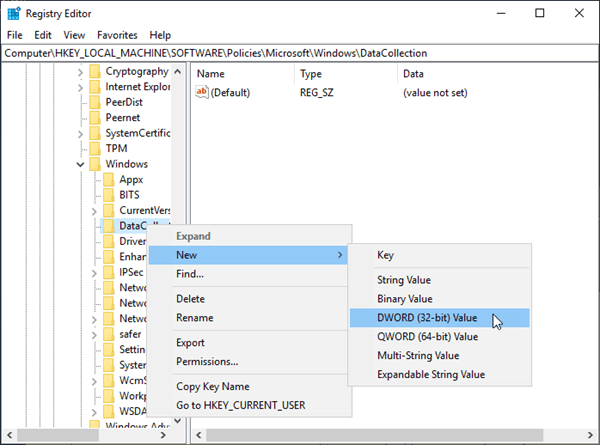Click the CurrentVersion folder icon
Viewport: 600px width, 445px height.
(x=109, y=210)
